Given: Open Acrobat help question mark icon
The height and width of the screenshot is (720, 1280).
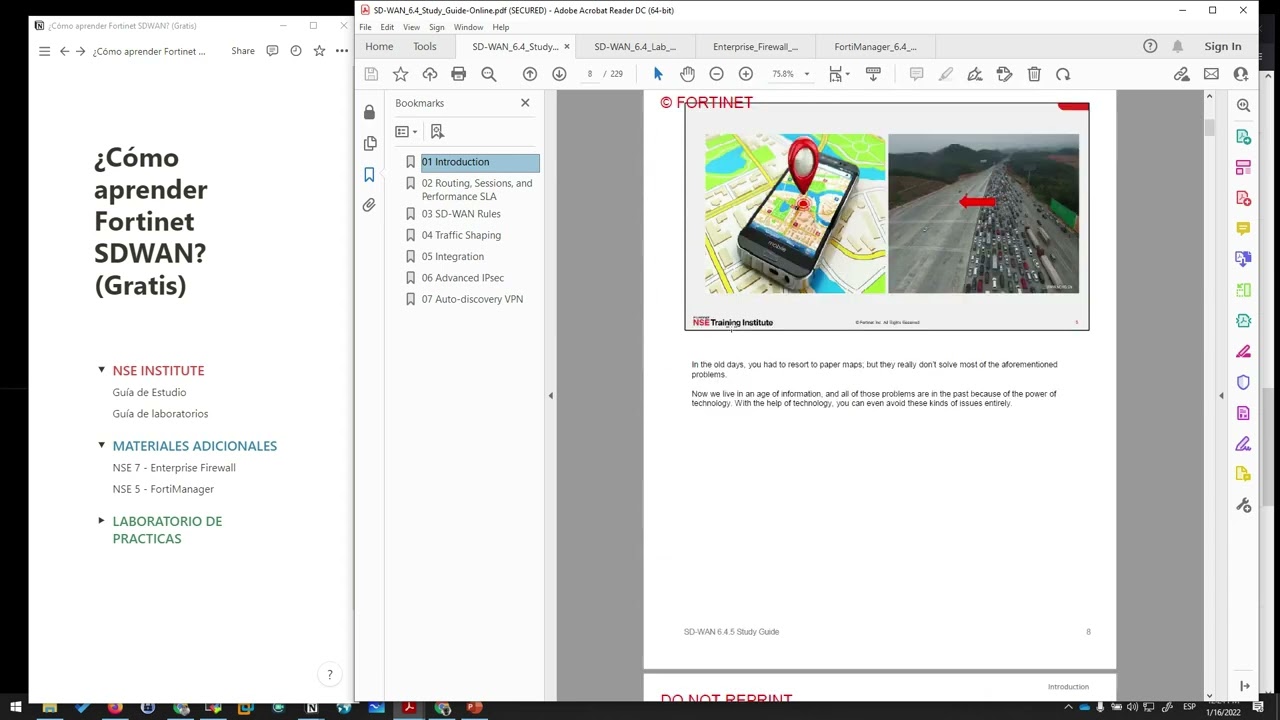Looking at the screenshot, I should tap(1150, 47).
